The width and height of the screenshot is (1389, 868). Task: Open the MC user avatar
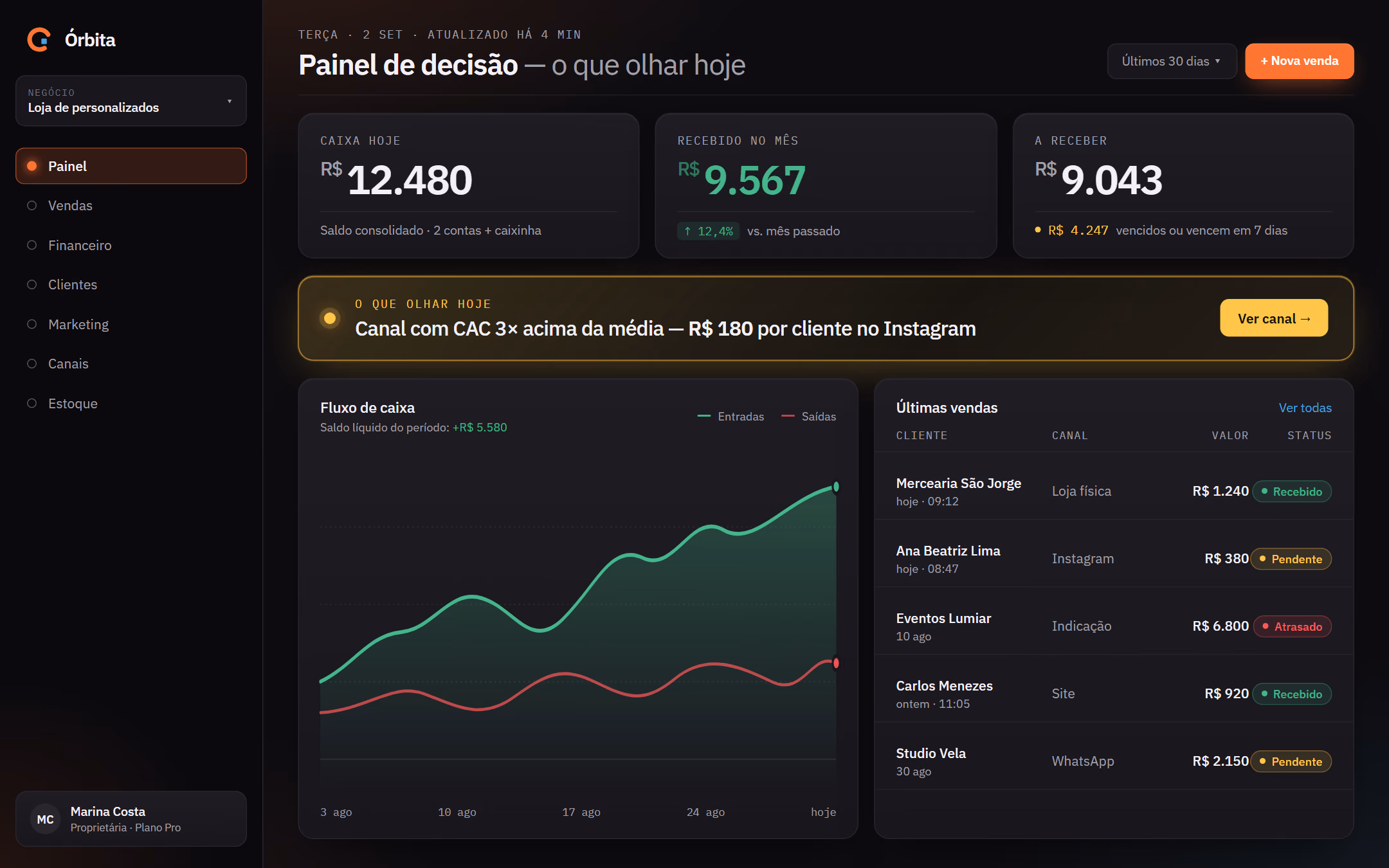click(45, 819)
